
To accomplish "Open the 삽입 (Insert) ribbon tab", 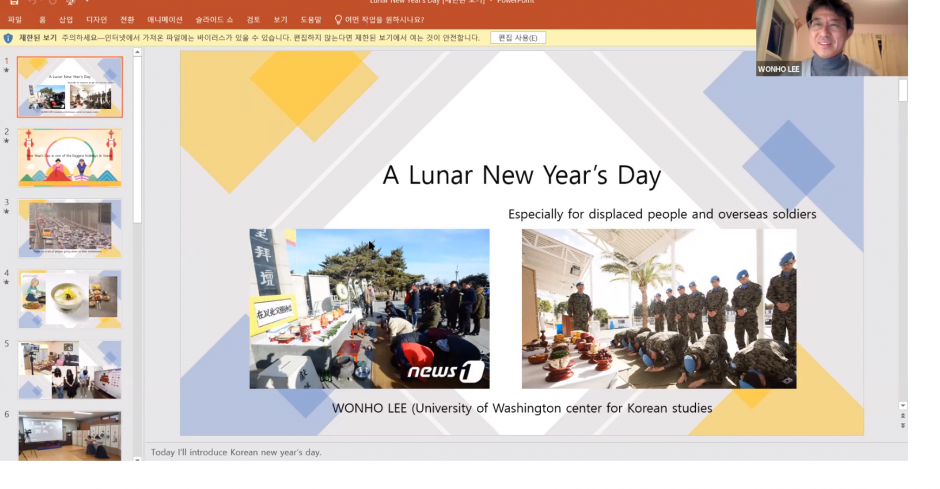I will click(x=66, y=20).
